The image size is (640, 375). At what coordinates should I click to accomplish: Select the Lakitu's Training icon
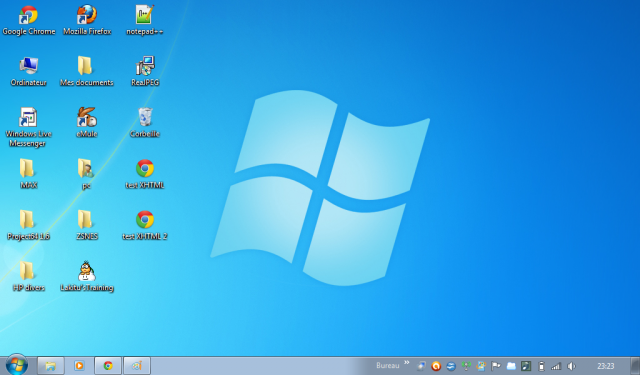87,276
